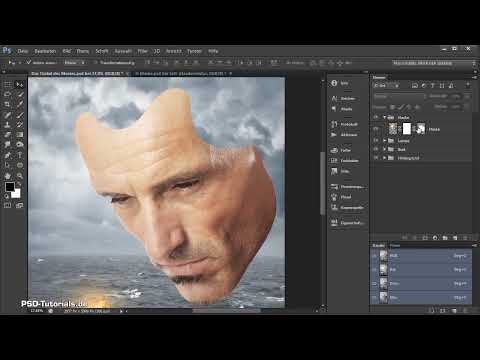This screenshot has width=480, height=360.
Task: Toggle show transform controls checkbox
Action: tap(96, 62)
